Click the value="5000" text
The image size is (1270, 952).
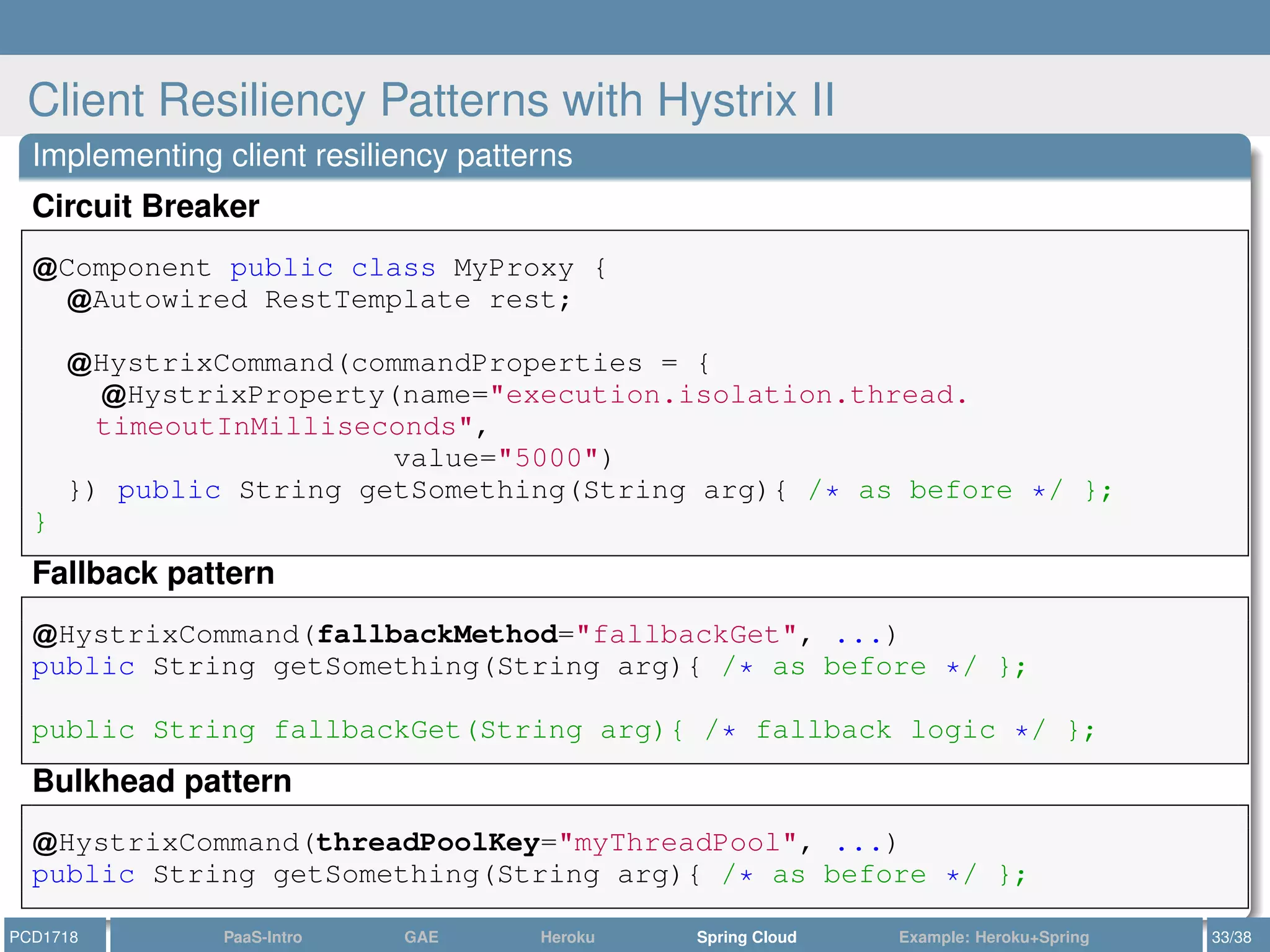(503, 459)
